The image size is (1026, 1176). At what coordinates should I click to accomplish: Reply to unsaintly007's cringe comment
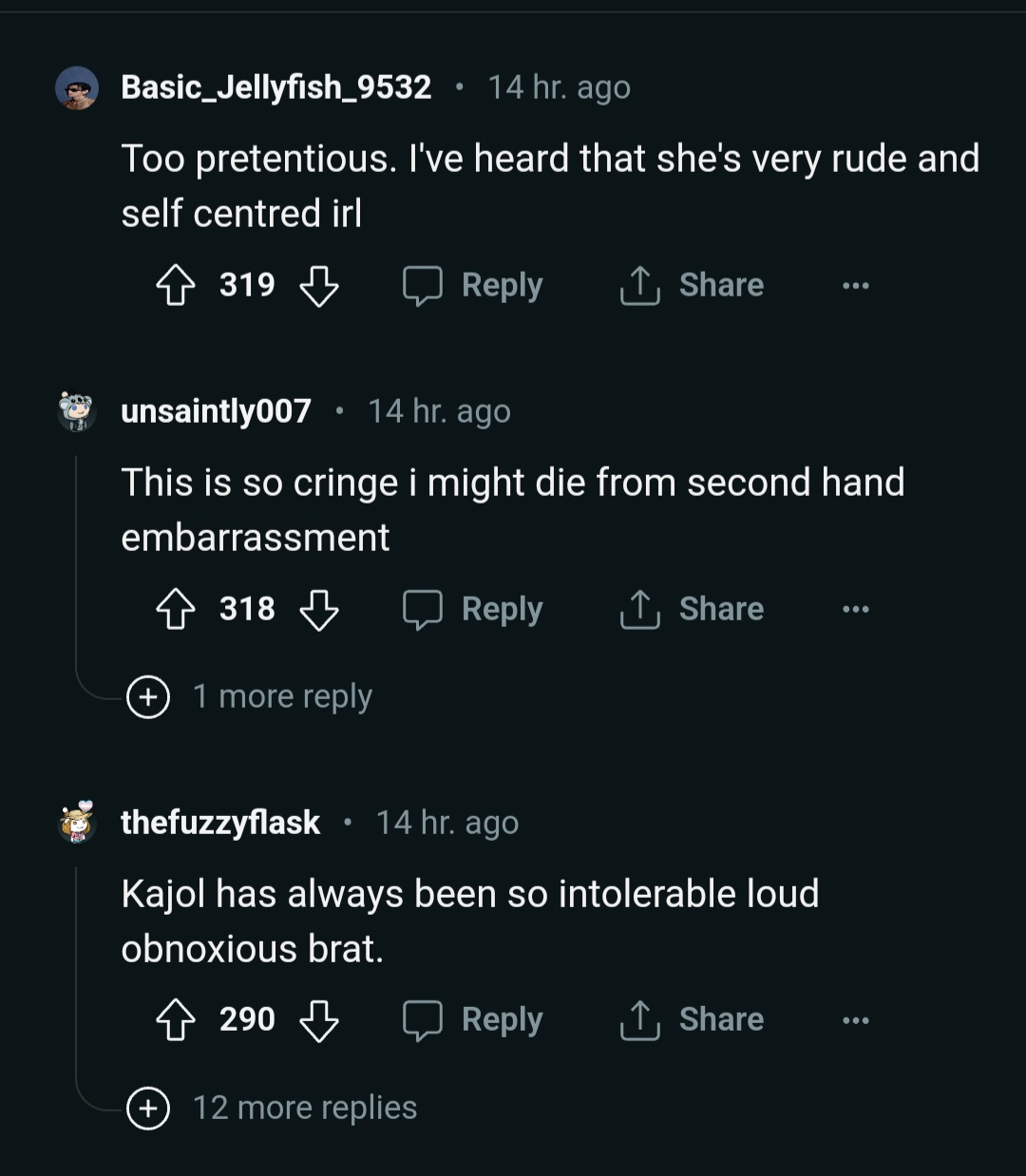[x=473, y=609]
